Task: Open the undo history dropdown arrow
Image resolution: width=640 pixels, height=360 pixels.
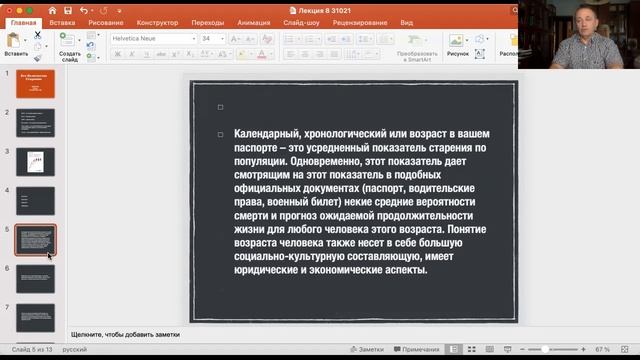Action: click(92, 11)
